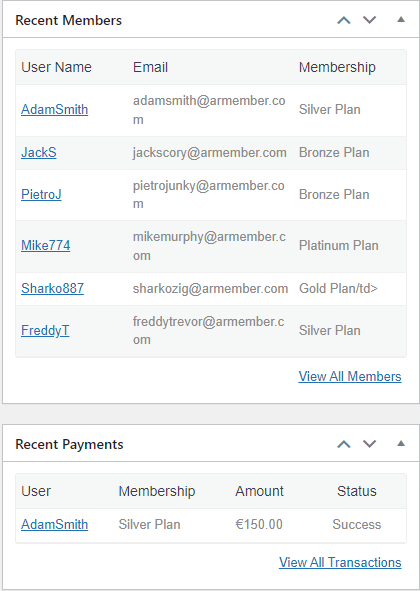Select the Email column header
The height and width of the screenshot is (591, 420).
tap(150, 67)
